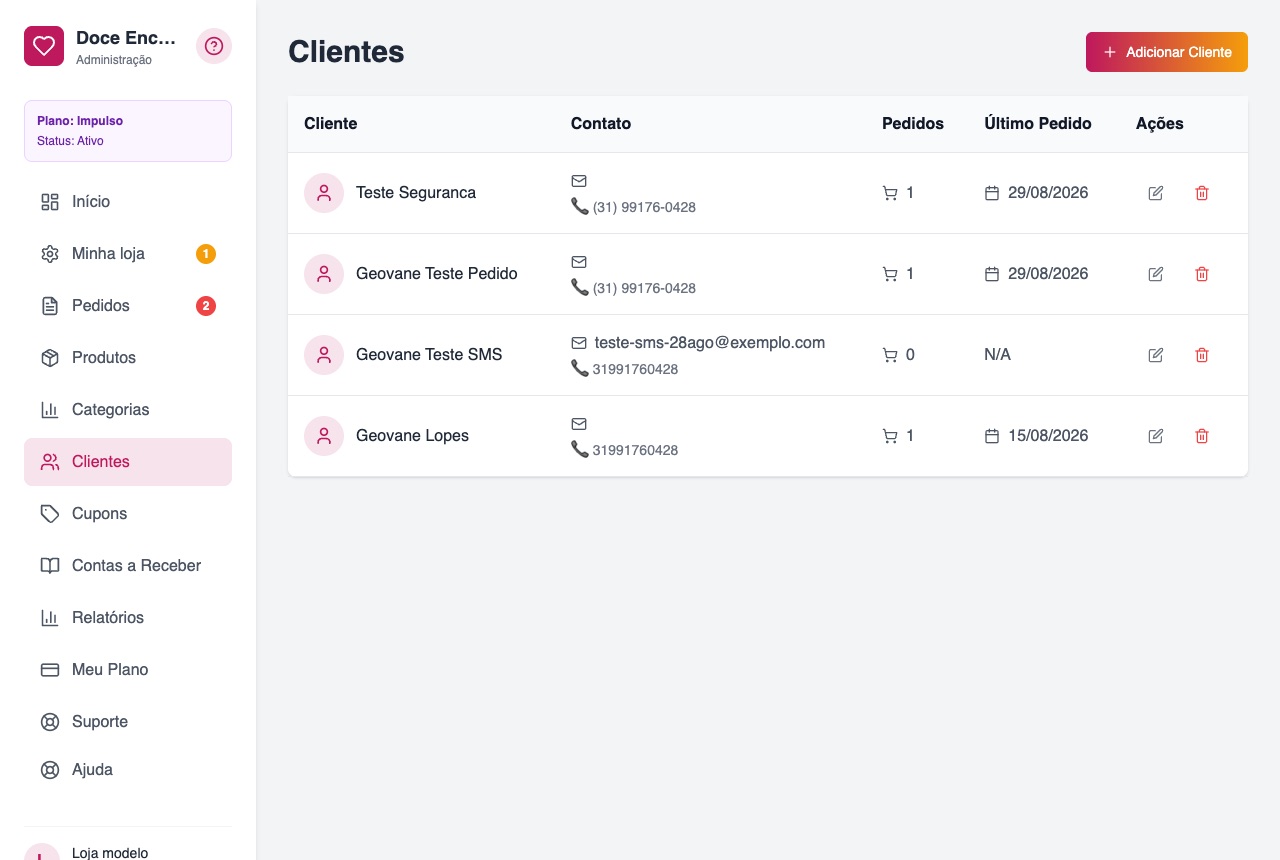The image size is (1280, 860).
Task: Open the Categorias page
Action: (128, 410)
